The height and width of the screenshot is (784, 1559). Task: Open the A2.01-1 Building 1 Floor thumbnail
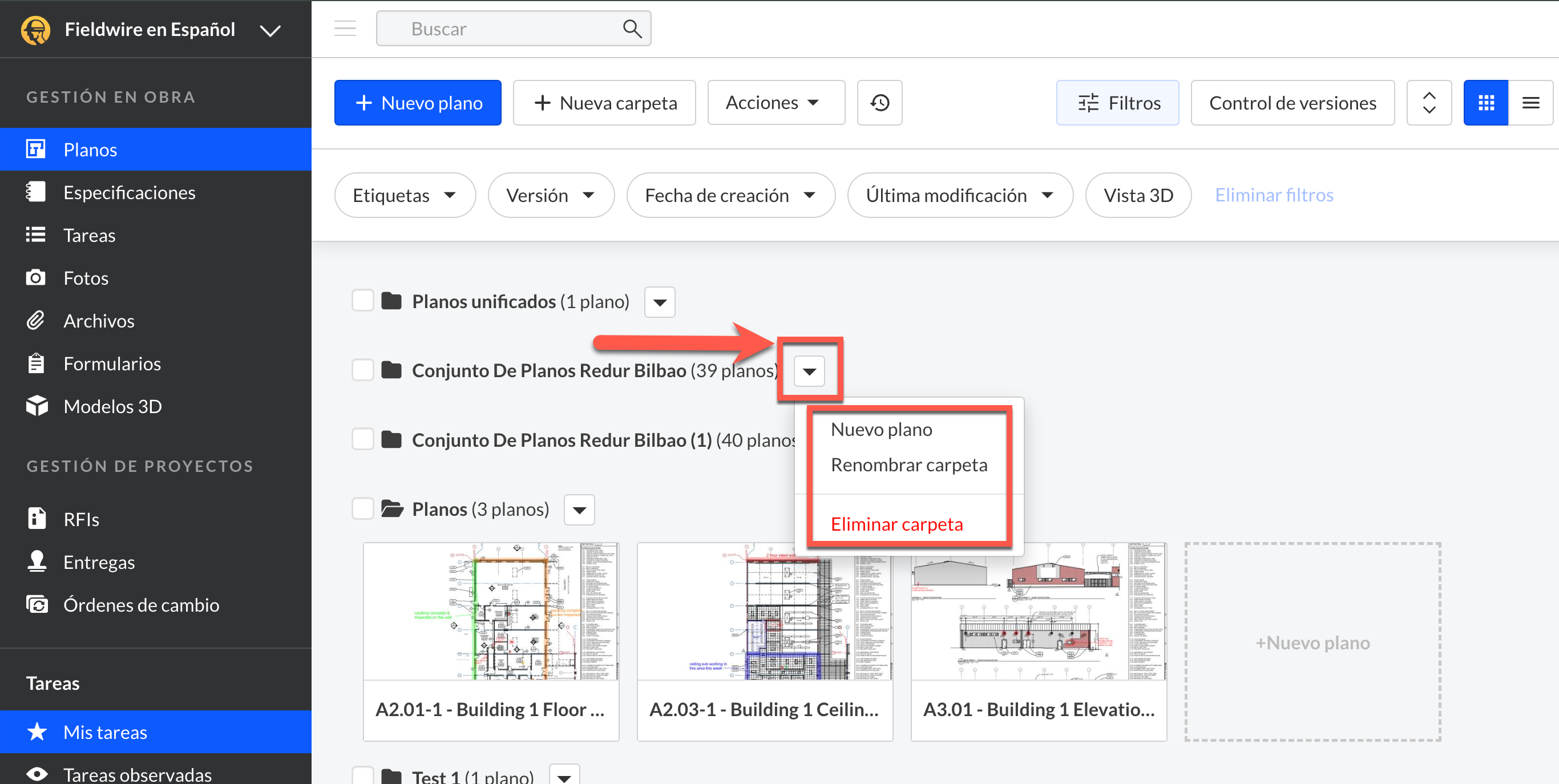coord(491,612)
